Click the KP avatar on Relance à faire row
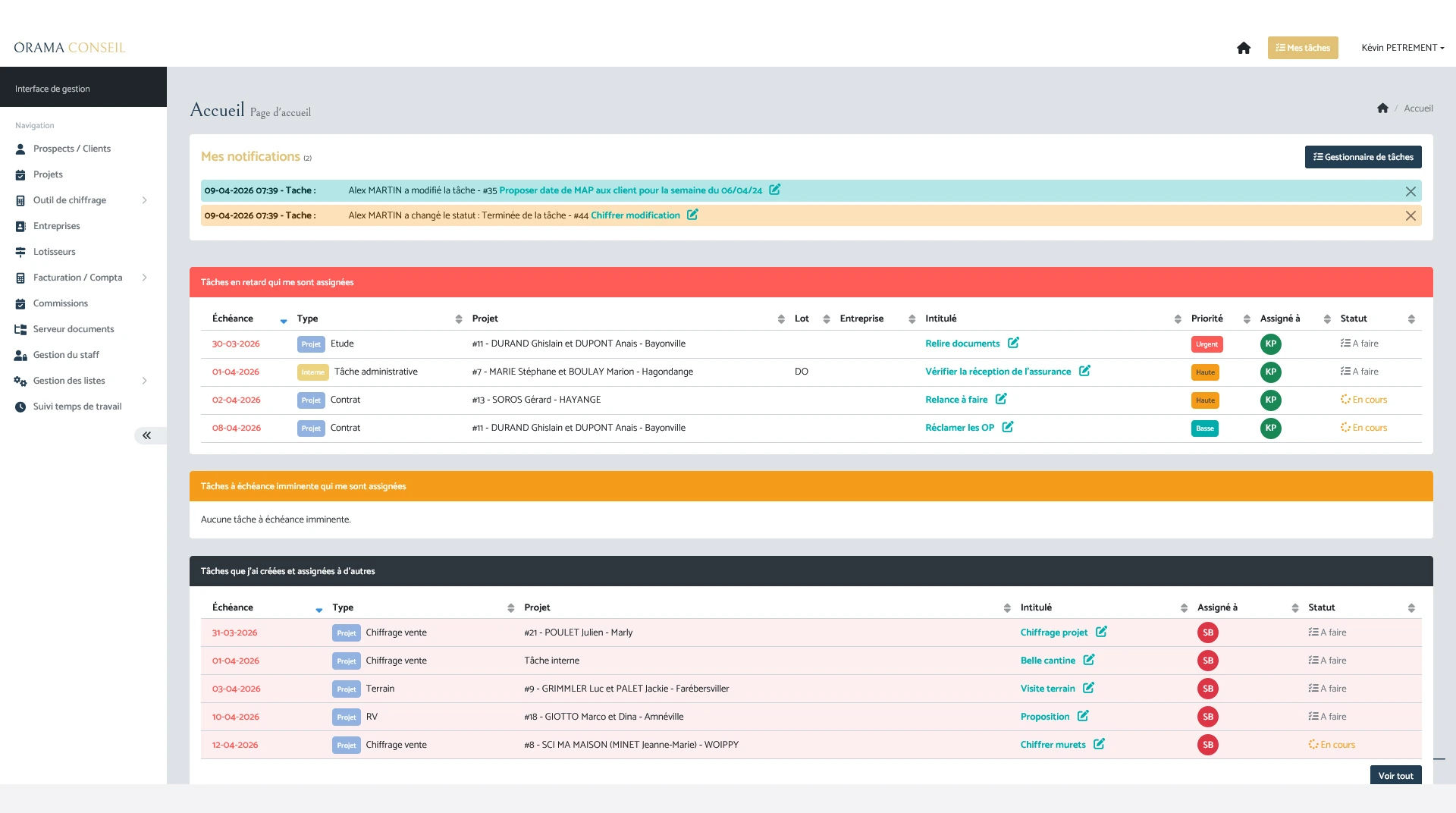The image size is (1456, 813). coord(1270,400)
